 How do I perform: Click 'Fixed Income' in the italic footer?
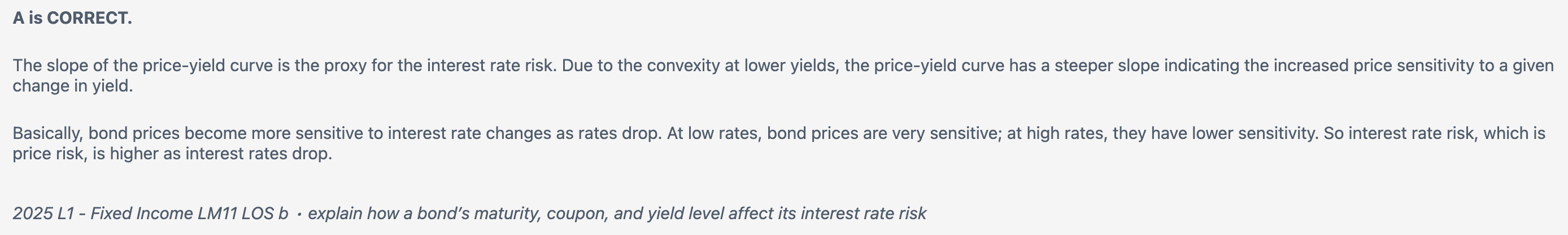(141, 214)
